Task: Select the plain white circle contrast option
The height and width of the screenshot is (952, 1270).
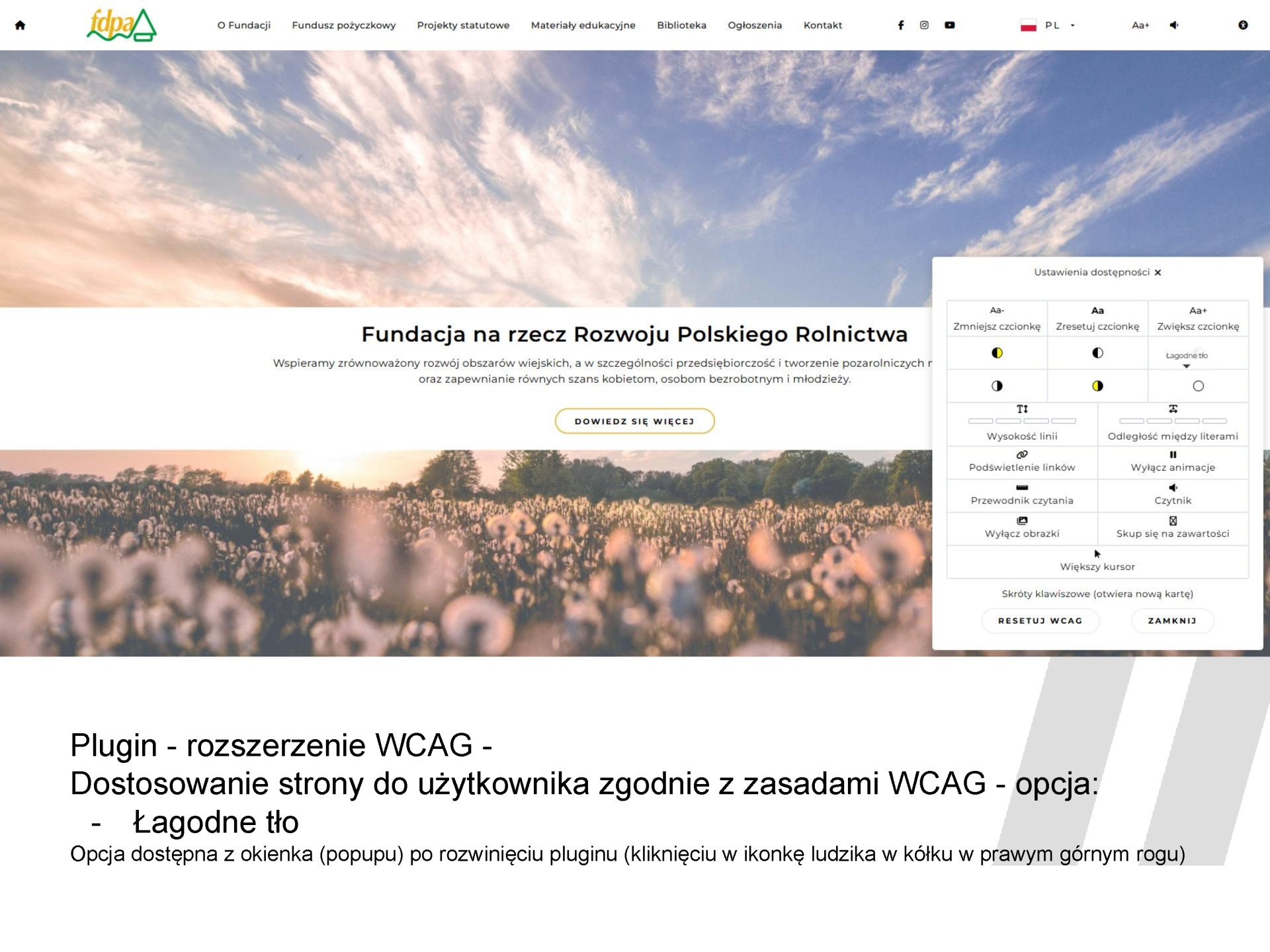Action: [1198, 386]
